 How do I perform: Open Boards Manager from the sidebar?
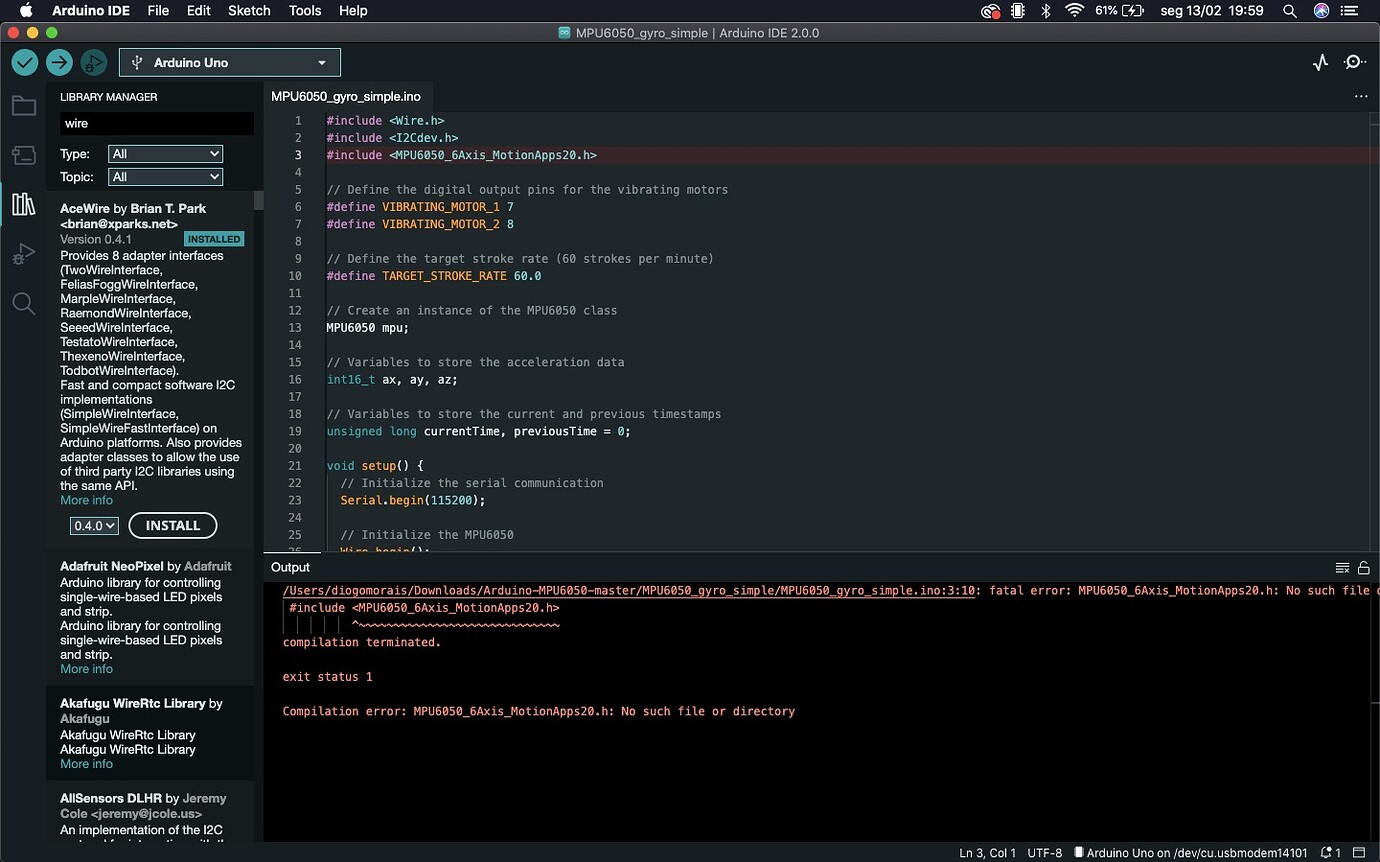coord(23,155)
